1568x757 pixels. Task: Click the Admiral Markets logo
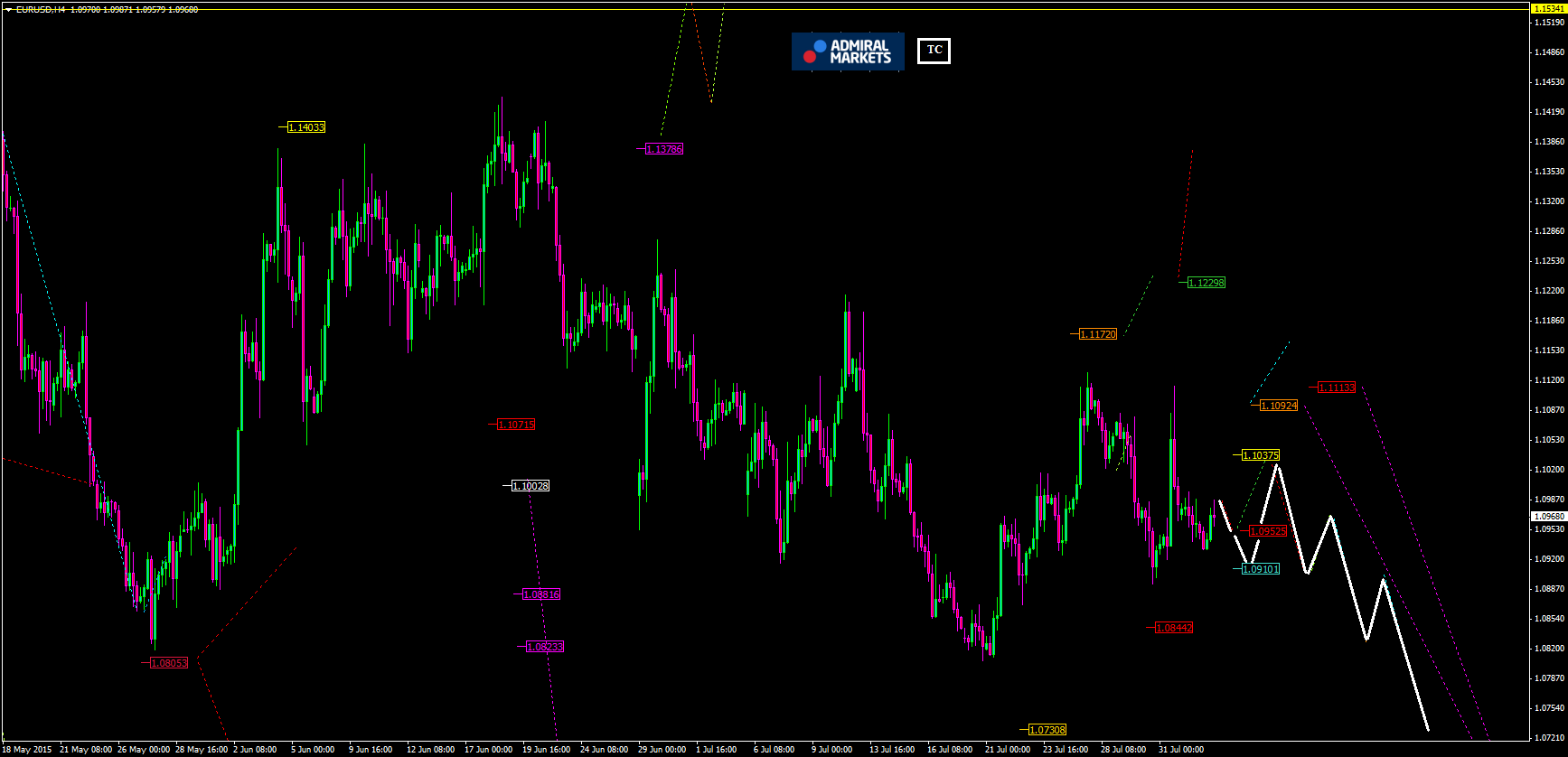tap(847, 51)
